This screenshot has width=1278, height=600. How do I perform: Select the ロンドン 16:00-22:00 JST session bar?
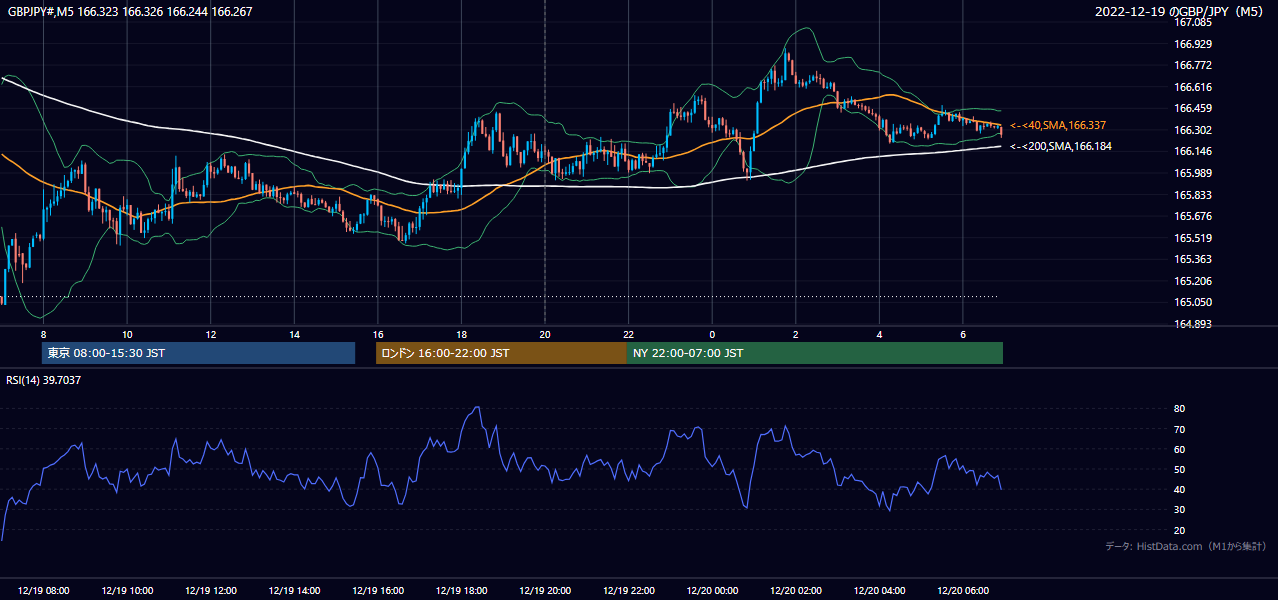coord(501,353)
